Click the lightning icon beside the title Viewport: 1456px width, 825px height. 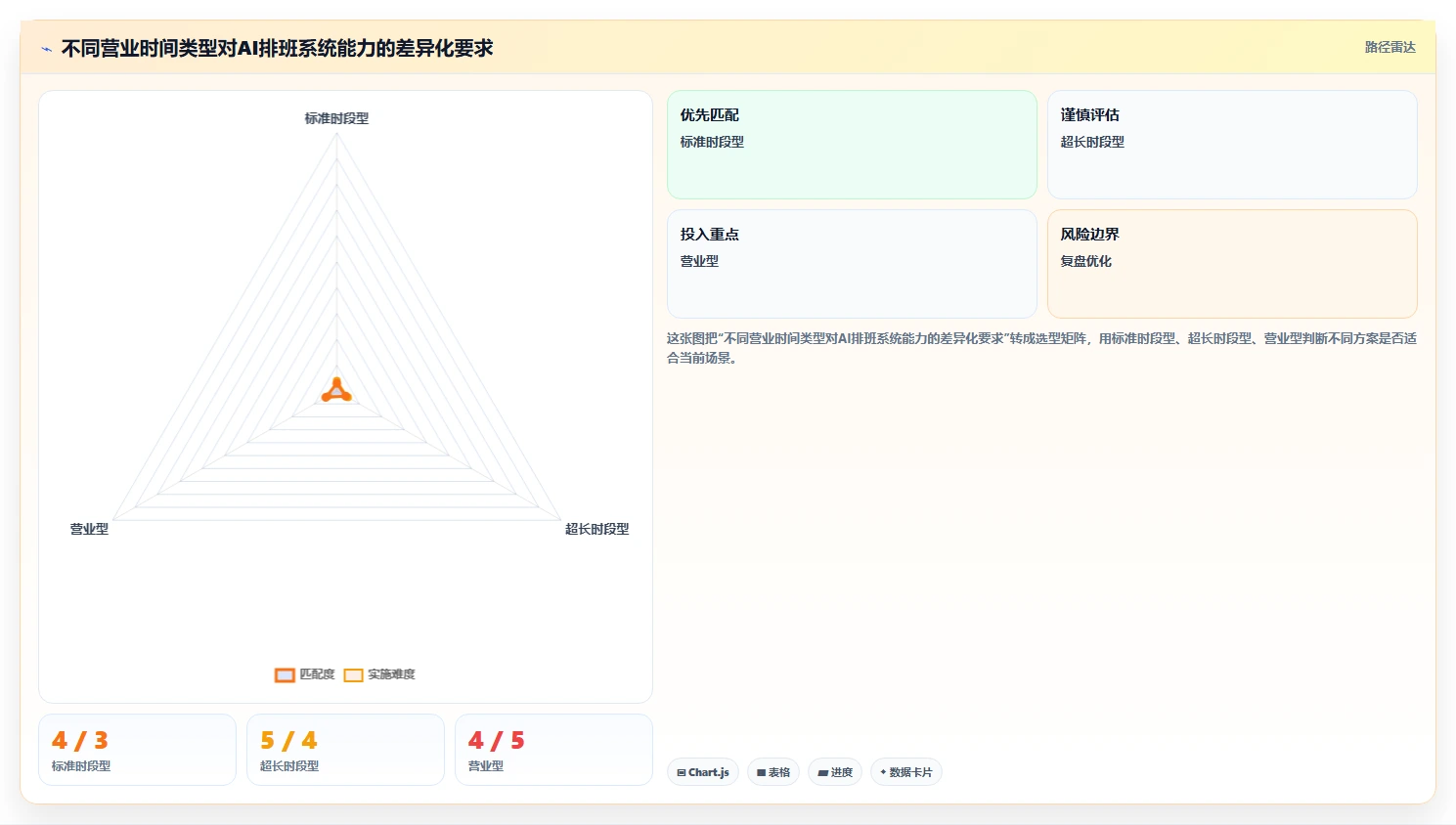(46, 49)
